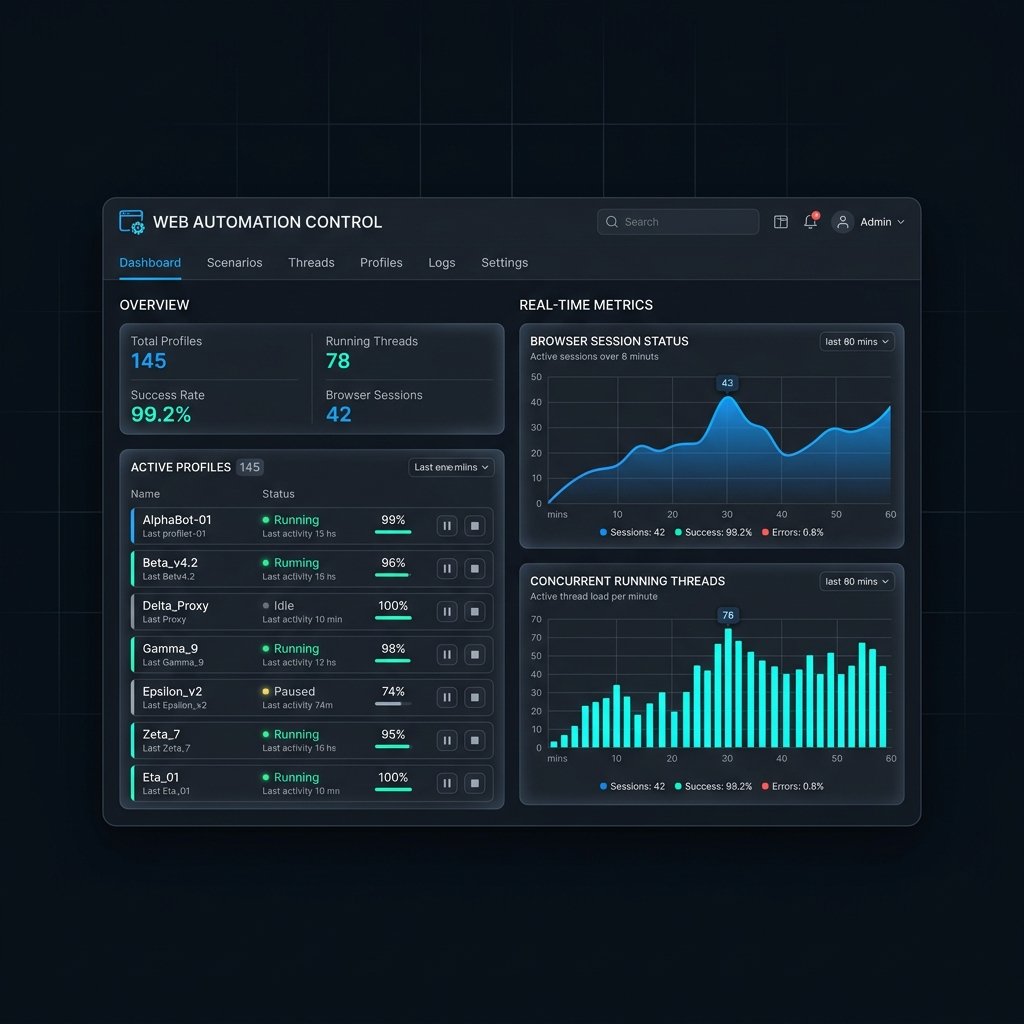The image size is (1024, 1024).
Task: Select the Gamma_9 profile name
Action: (x=170, y=648)
